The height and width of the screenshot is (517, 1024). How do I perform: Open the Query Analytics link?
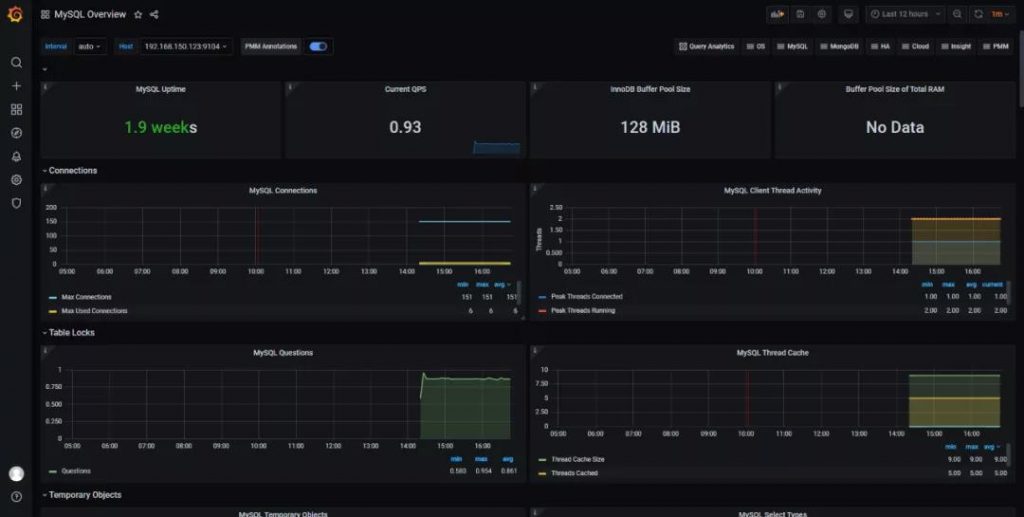(707, 46)
